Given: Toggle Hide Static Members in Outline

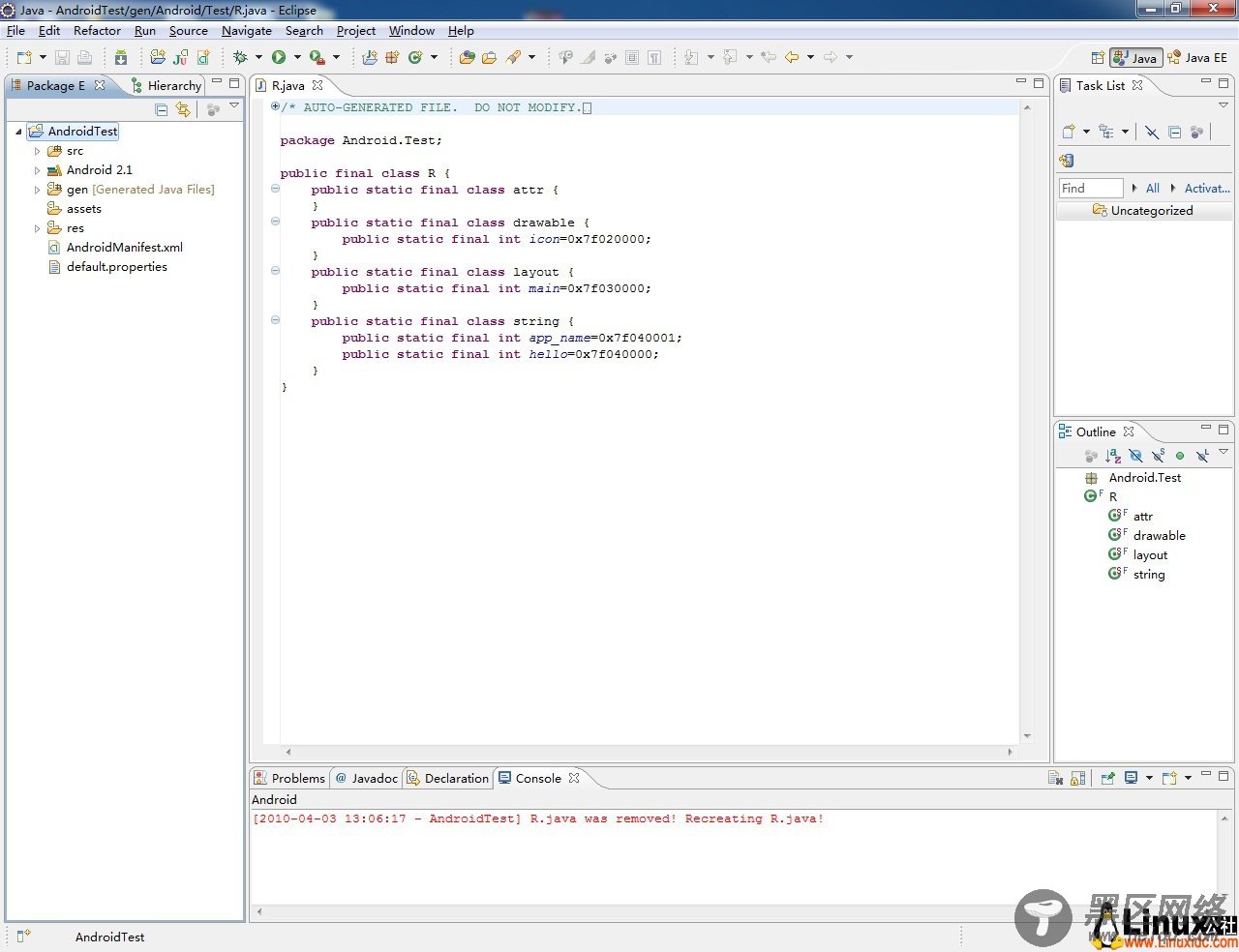Looking at the screenshot, I should (1158, 456).
